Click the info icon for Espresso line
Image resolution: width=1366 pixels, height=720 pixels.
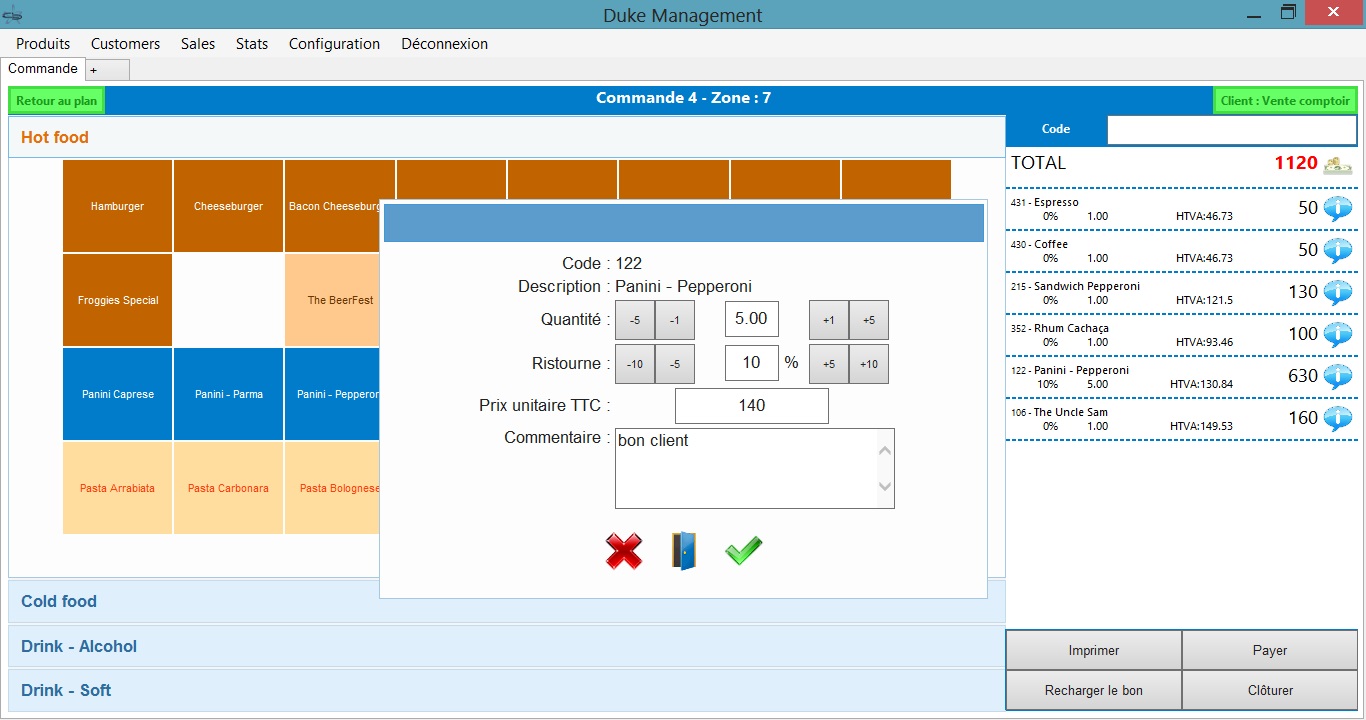pos(1337,208)
